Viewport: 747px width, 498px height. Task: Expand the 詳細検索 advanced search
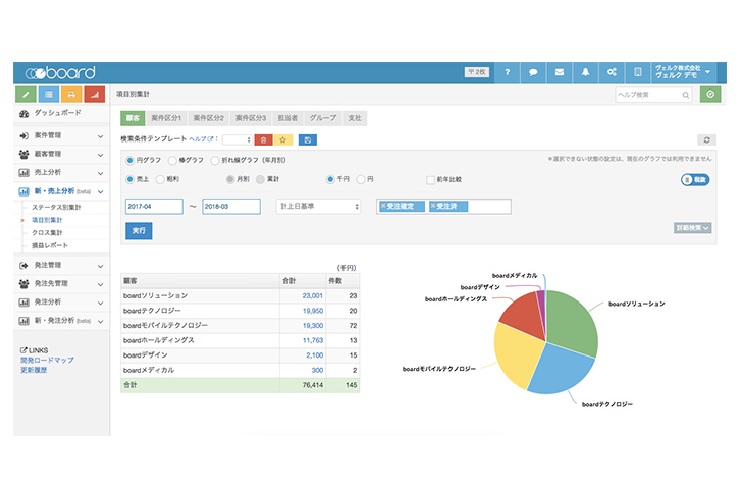[692, 228]
